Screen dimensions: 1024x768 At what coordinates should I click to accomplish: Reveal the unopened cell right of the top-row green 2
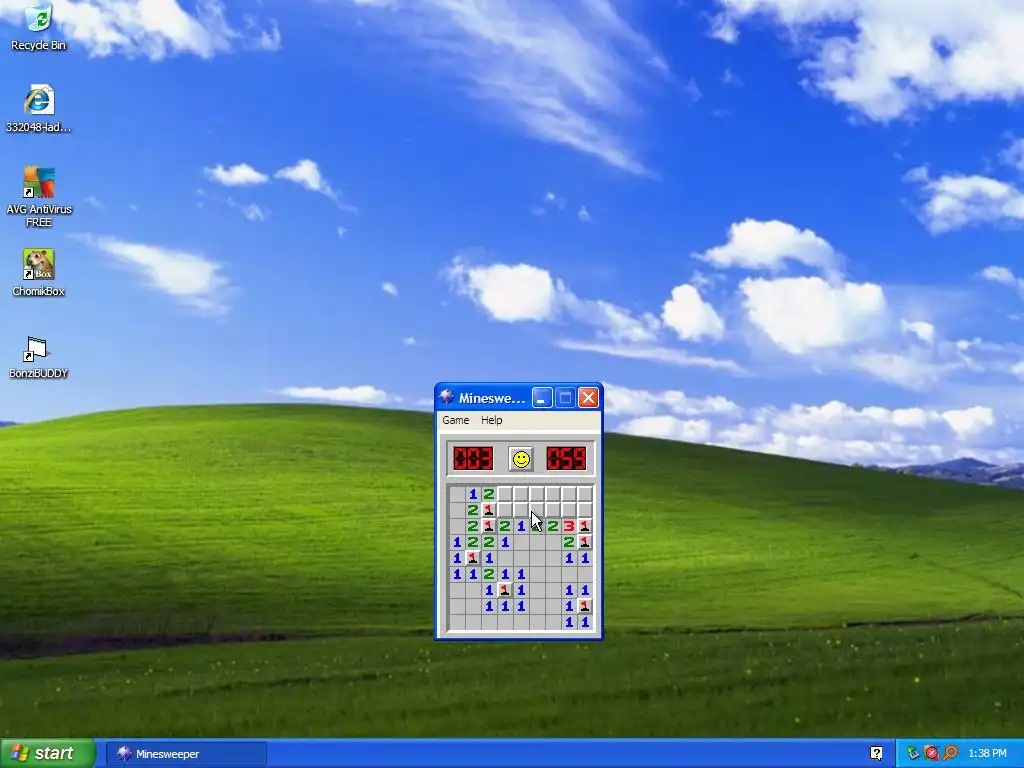(505, 494)
